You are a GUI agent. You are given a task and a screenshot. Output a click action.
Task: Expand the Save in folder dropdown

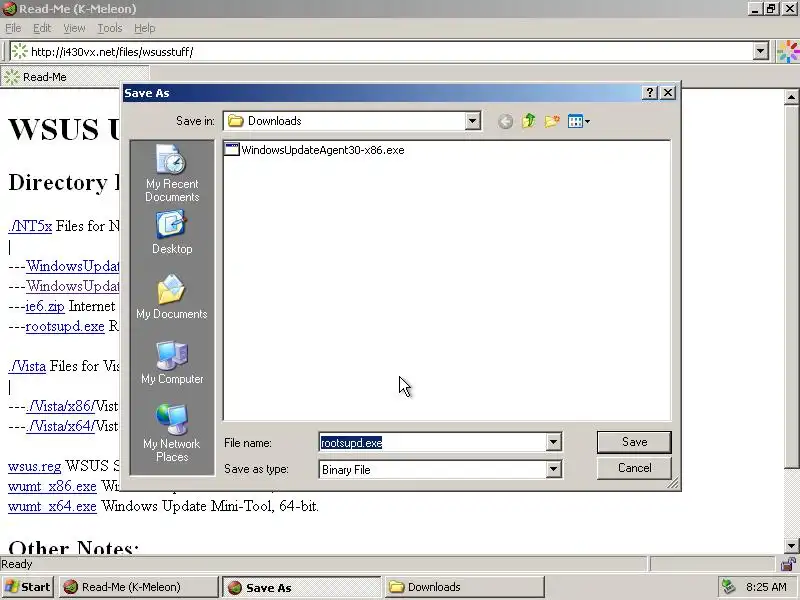[472, 121]
